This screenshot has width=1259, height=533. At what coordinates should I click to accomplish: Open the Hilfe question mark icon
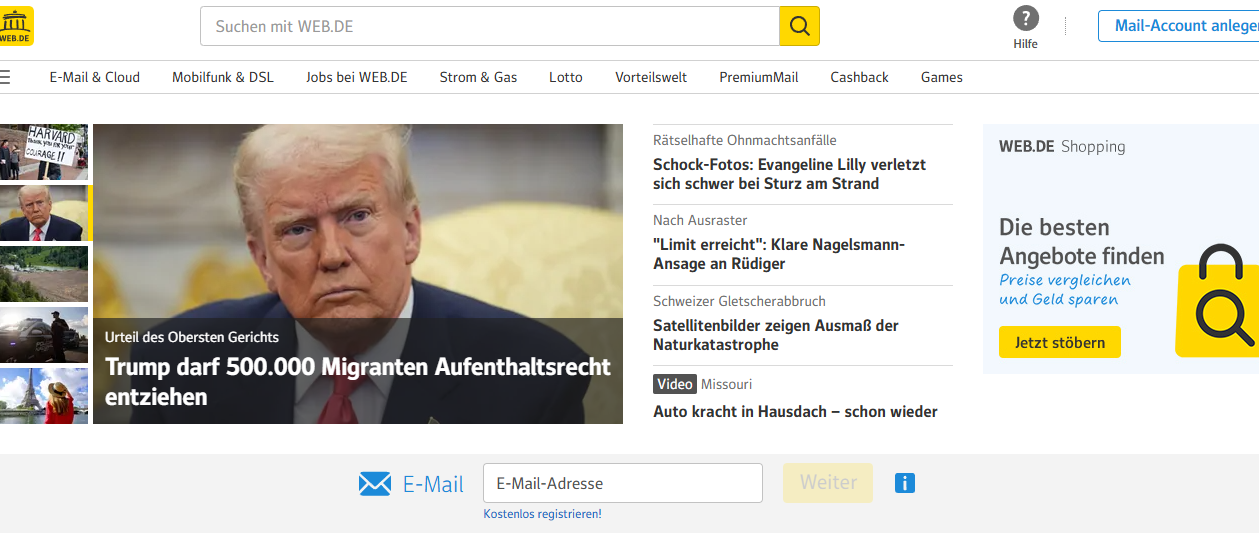click(1026, 18)
